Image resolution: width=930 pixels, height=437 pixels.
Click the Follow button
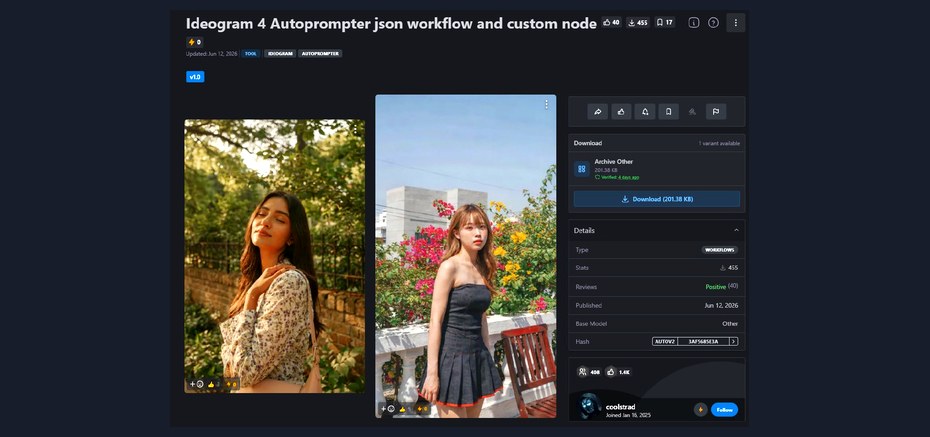[x=724, y=410]
